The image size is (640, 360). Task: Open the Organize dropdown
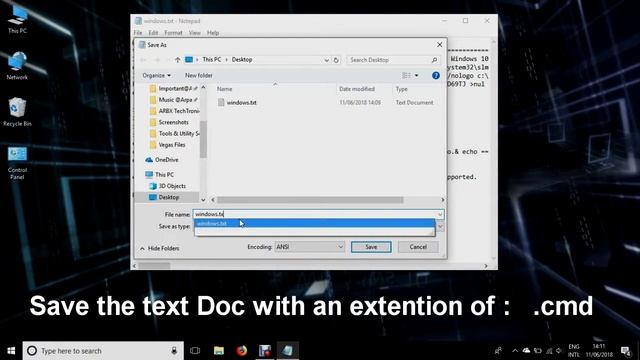[156, 76]
